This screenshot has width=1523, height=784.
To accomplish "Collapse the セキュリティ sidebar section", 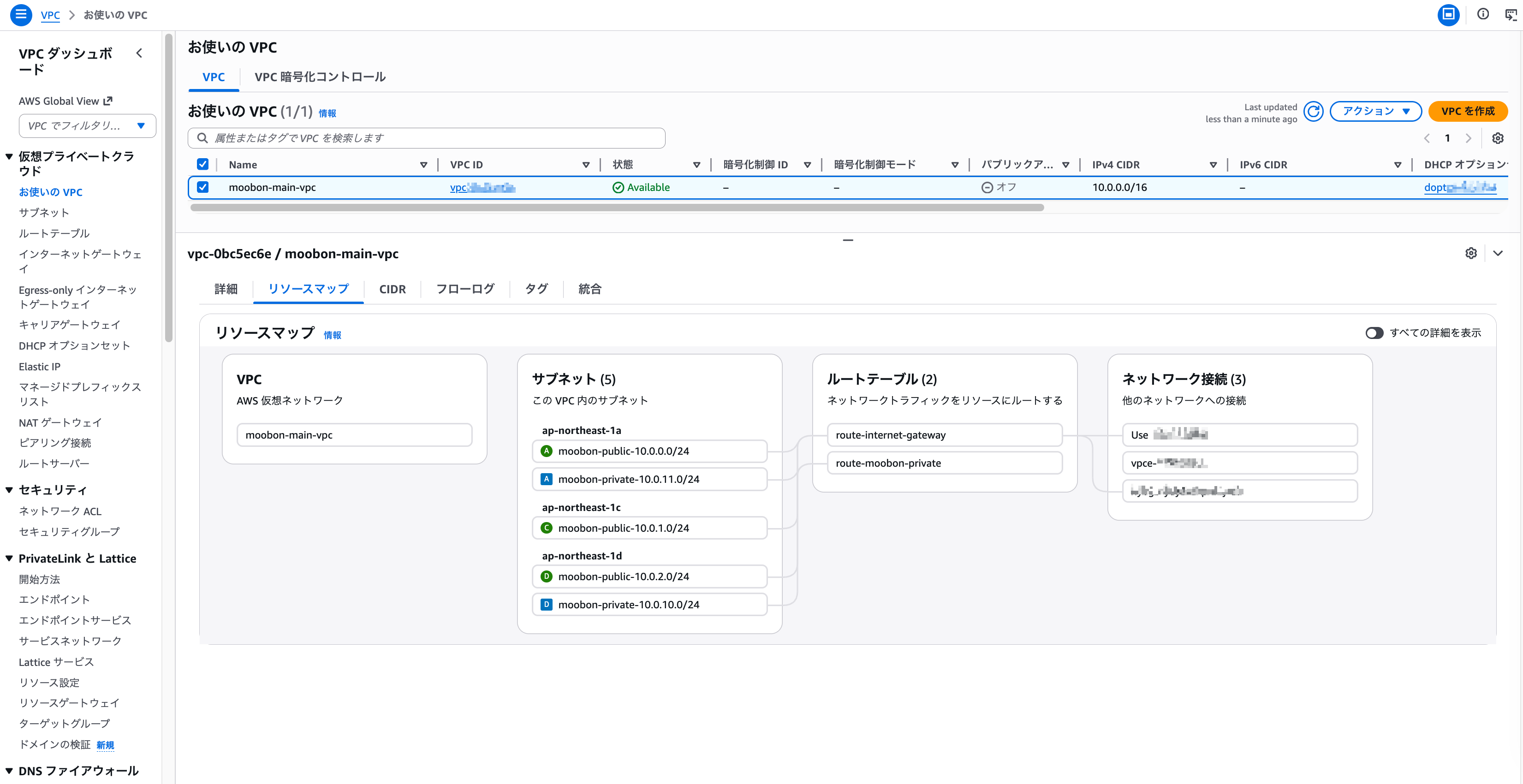I will (x=10, y=490).
